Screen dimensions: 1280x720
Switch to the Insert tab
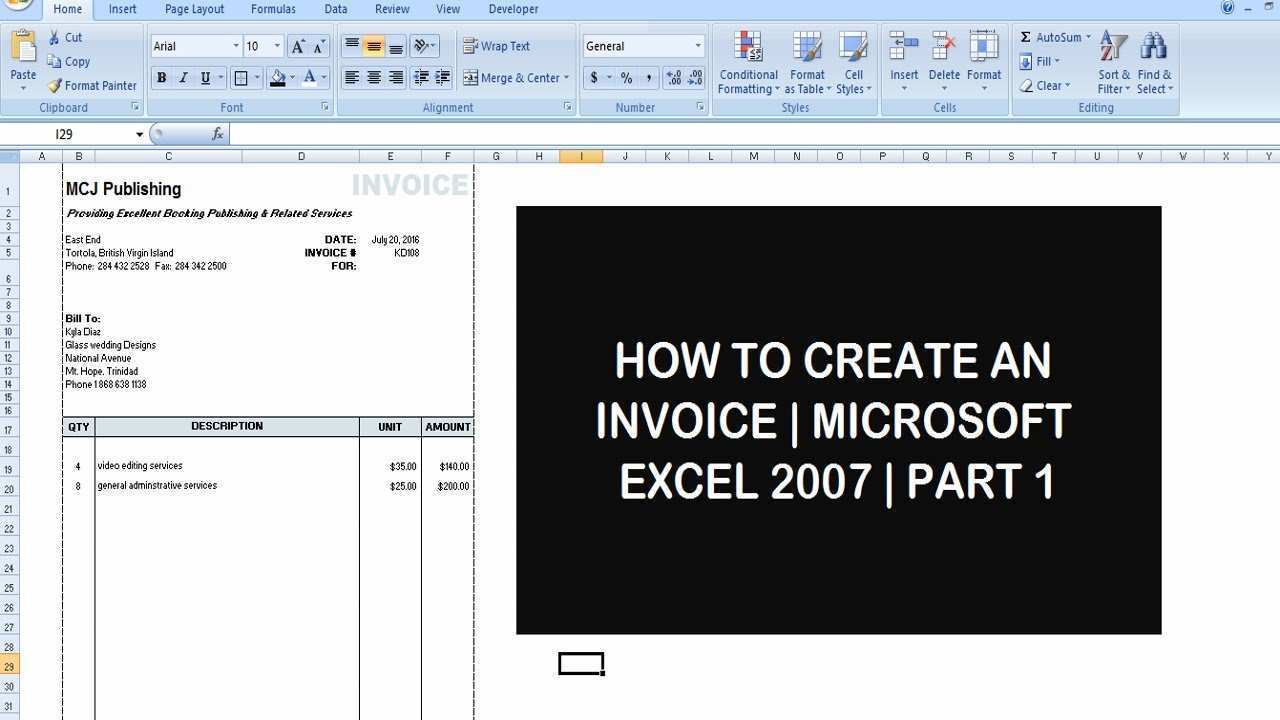[123, 9]
